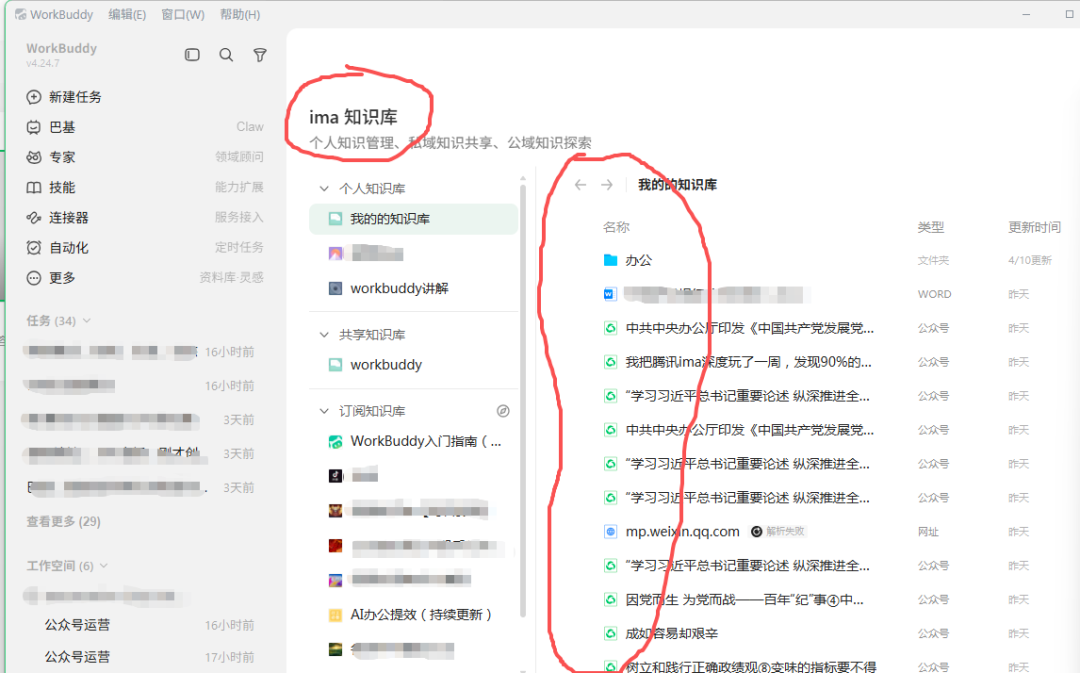Click the icon of 成如容易却艰辛 row
The image size is (1080, 673).
tap(610, 633)
